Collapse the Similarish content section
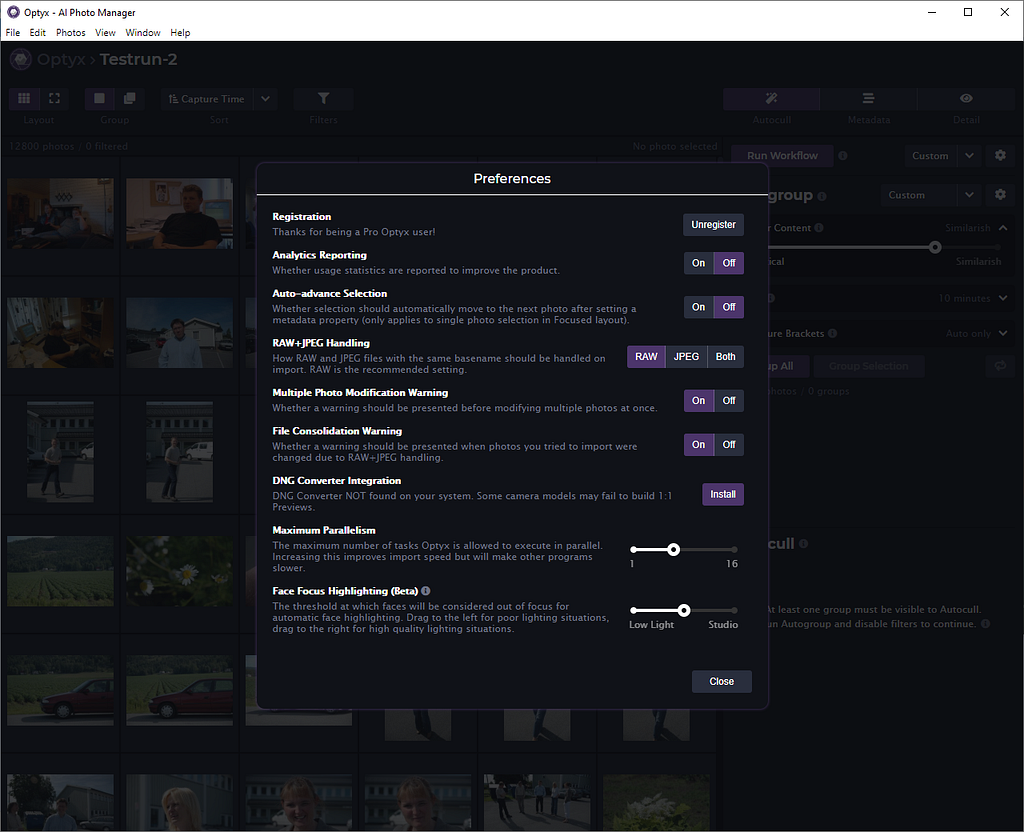1024x832 pixels. (1003, 228)
